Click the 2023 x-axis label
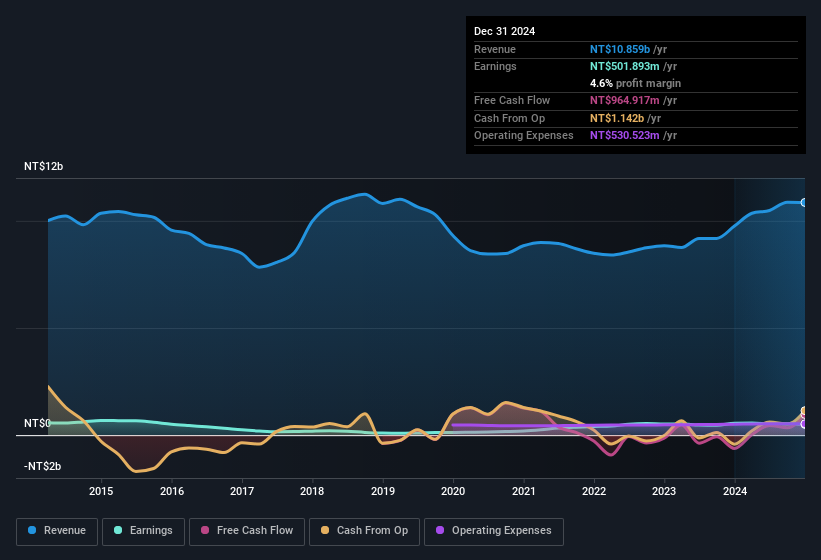821x560 pixels. pyautogui.click(x=664, y=491)
